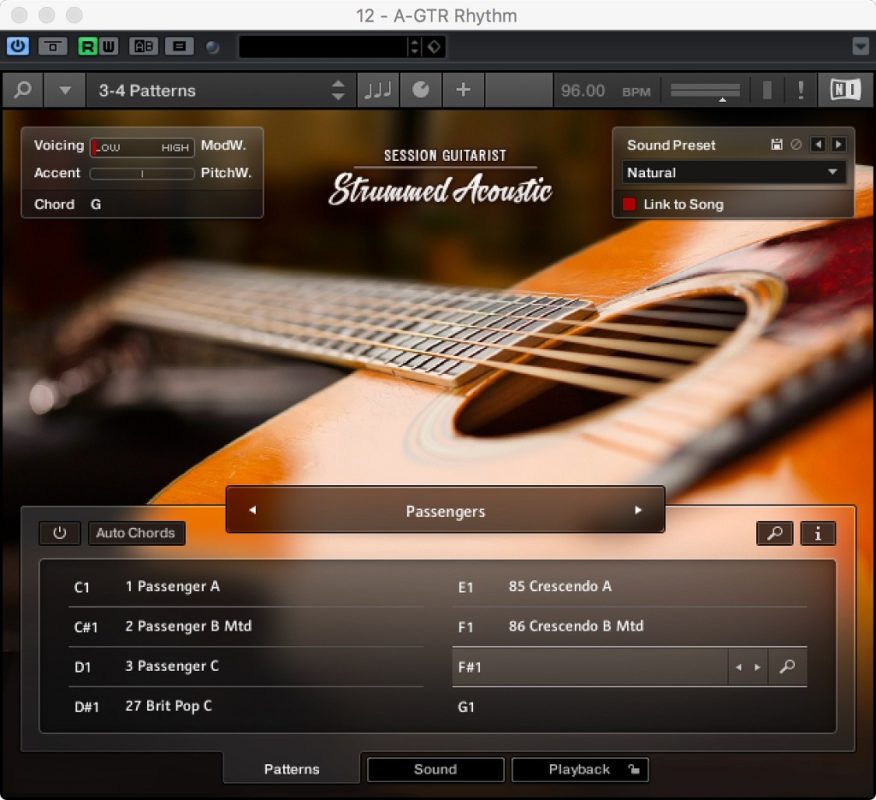Toggle the plugin power bypass button
The width and height of the screenshot is (876, 800).
(x=18, y=46)
